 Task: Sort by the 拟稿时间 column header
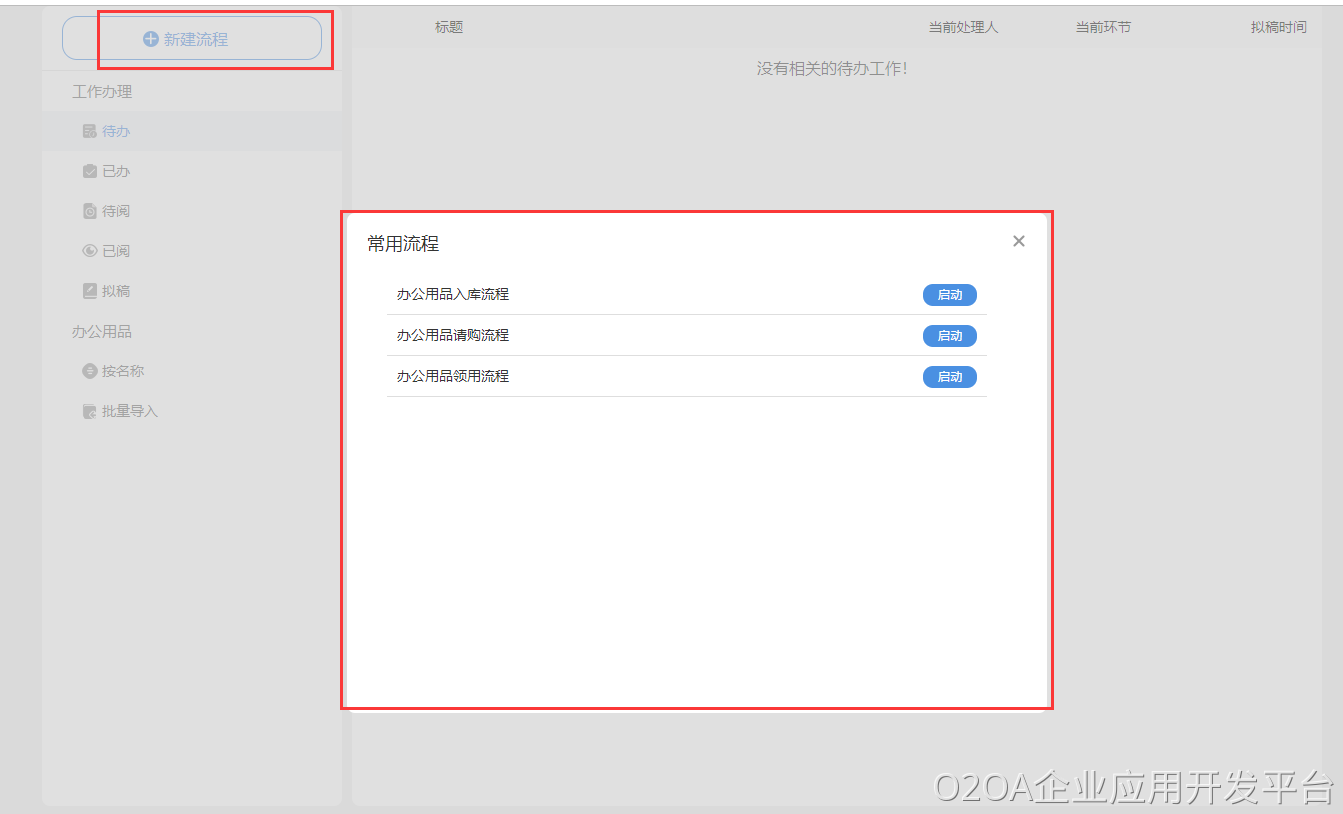1278,27
